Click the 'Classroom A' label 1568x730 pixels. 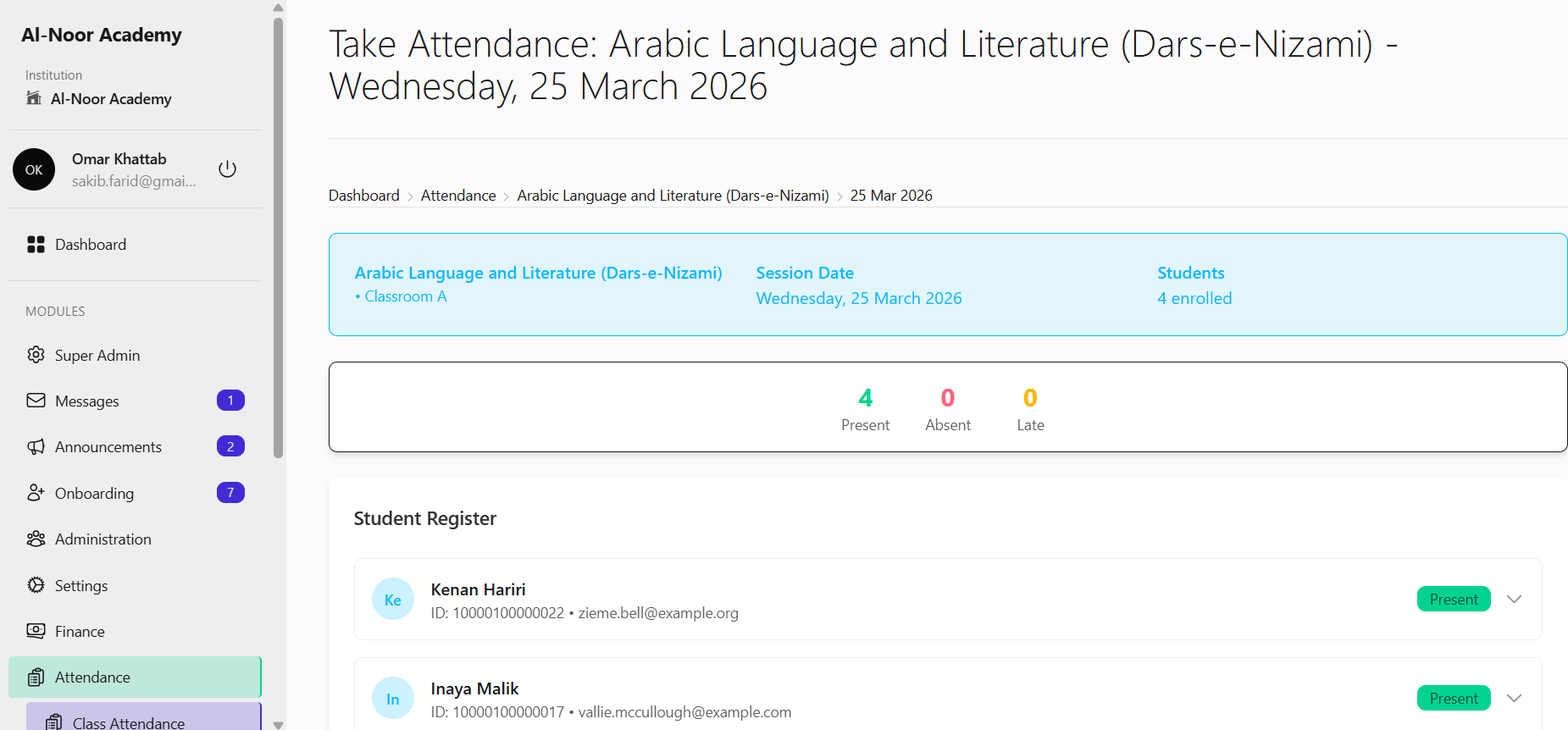[x=406, y=296]
